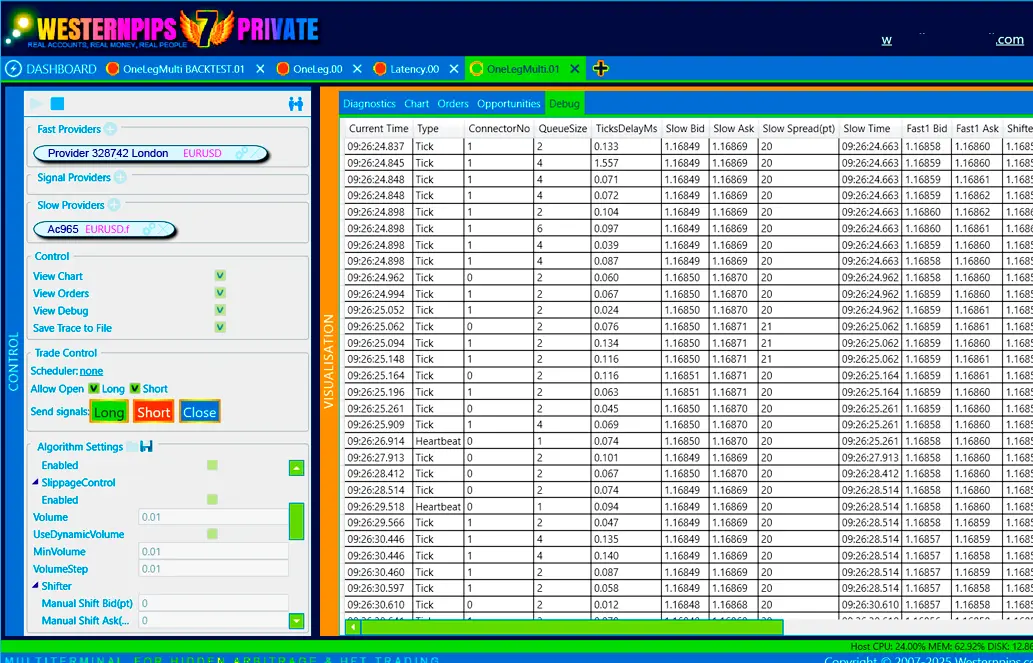
Task: Toggle the View Orders checkbox
Action: click(220, 293)
